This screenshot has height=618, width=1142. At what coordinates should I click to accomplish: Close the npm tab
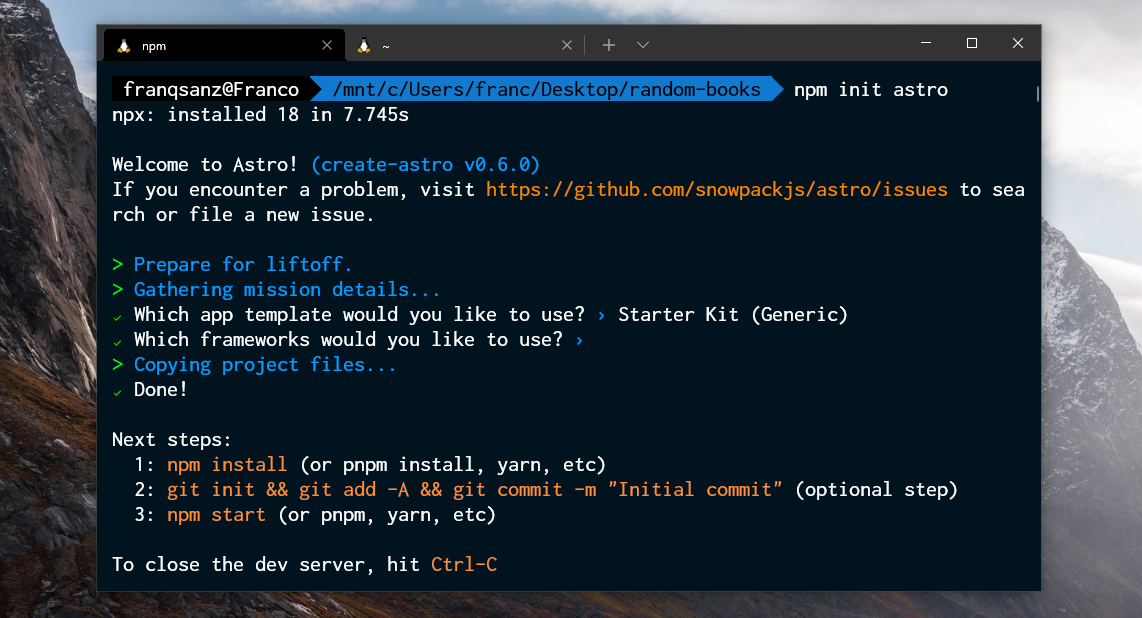coord(327,45)
